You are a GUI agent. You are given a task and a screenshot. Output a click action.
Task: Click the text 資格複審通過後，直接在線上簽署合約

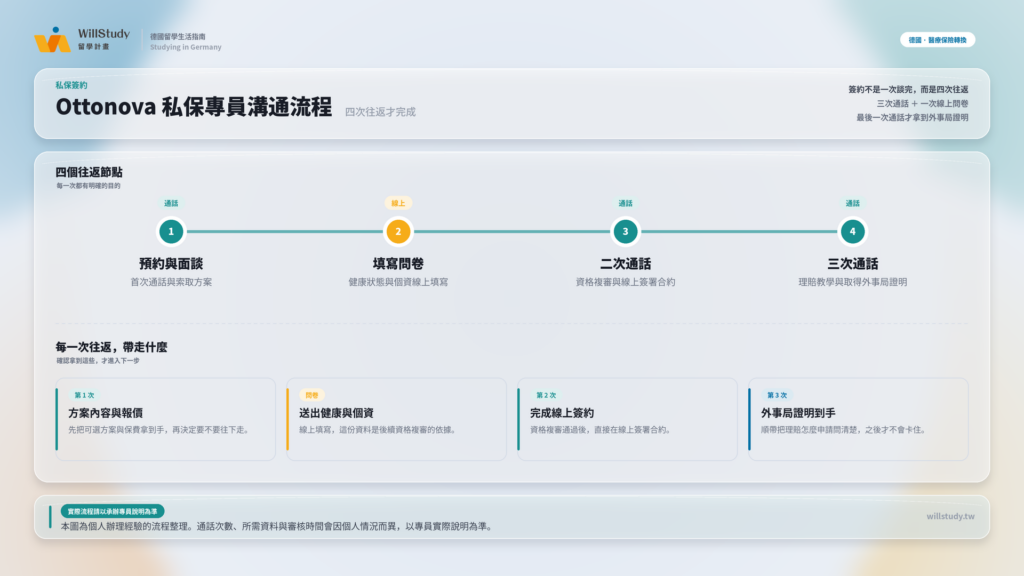click(600, 430)
